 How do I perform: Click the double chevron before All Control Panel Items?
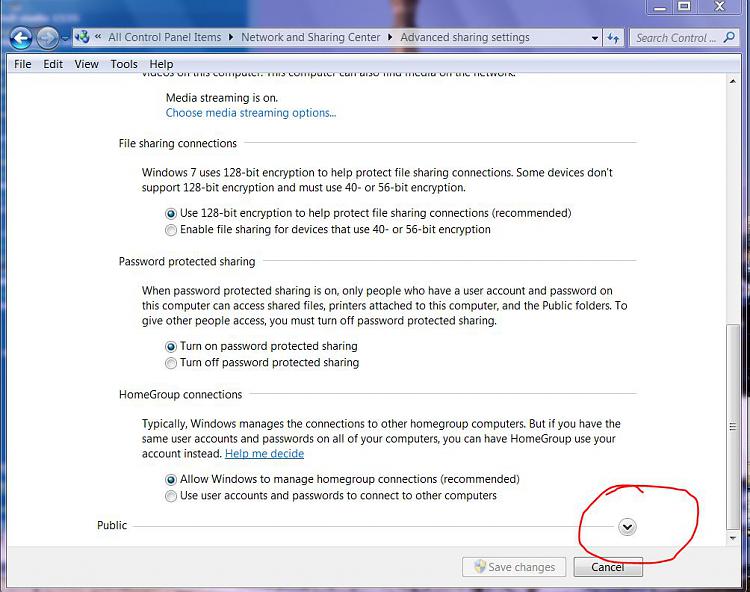click(98, 37)
